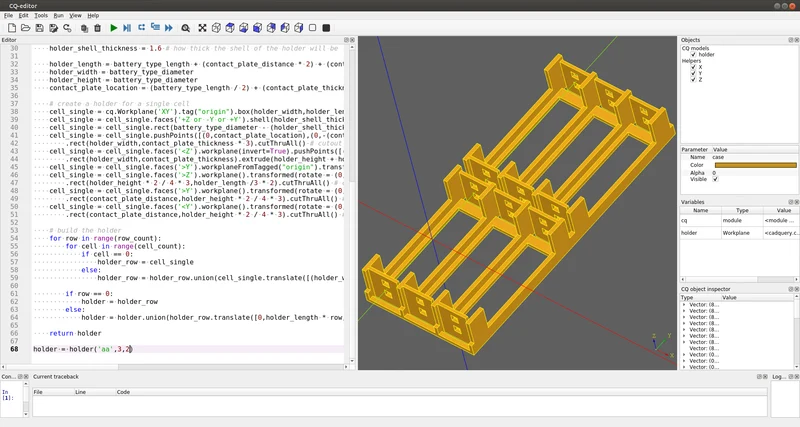
Task: Expand the first Vector row in object inspector
Action: pos(685,305)
